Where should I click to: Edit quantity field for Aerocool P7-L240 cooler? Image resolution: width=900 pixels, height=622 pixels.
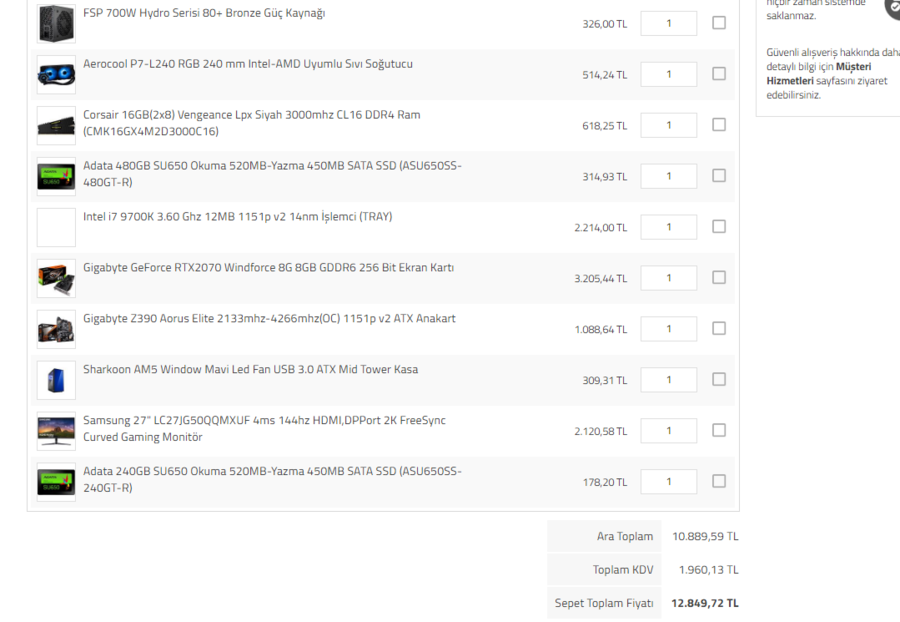point(668,74)
